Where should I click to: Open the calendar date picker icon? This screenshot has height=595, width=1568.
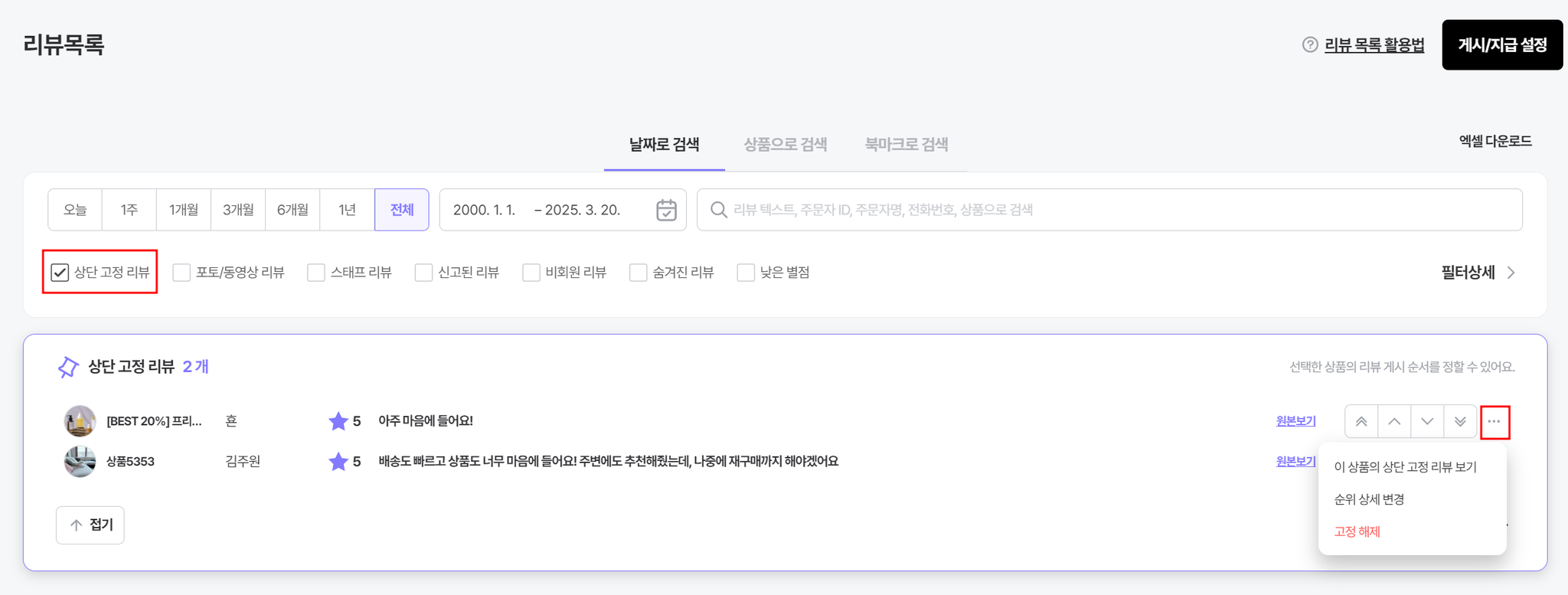(x=666, y=210)
